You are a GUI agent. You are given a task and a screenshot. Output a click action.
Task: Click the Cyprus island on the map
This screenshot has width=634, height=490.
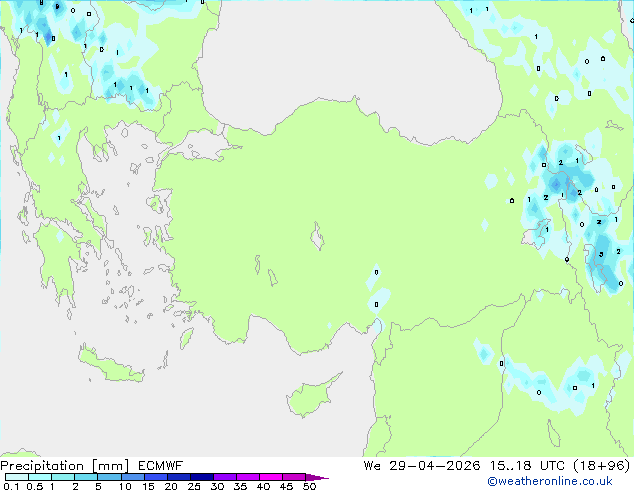311,396
